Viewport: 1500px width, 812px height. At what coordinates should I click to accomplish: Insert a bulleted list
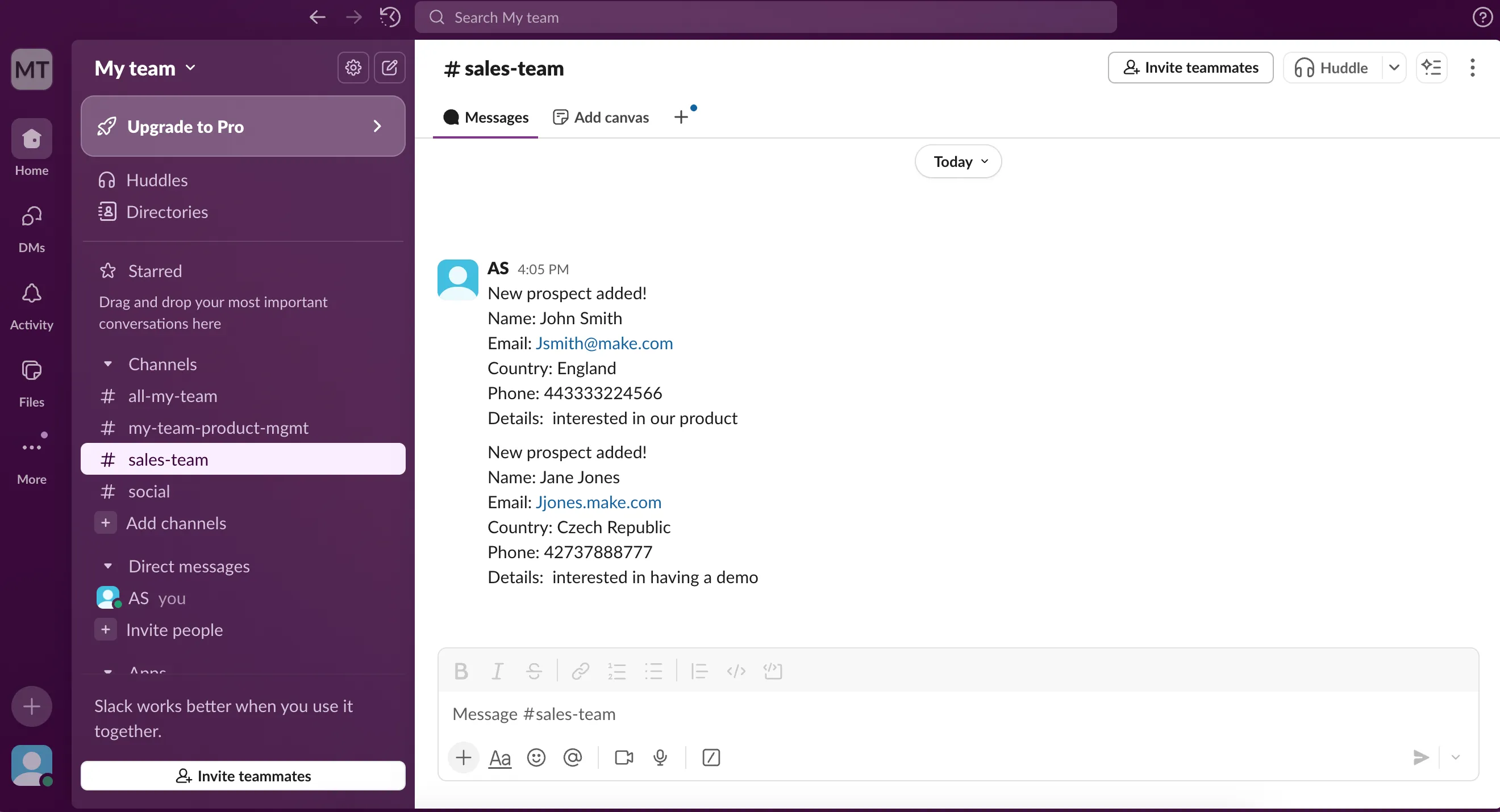click(653, 671)
